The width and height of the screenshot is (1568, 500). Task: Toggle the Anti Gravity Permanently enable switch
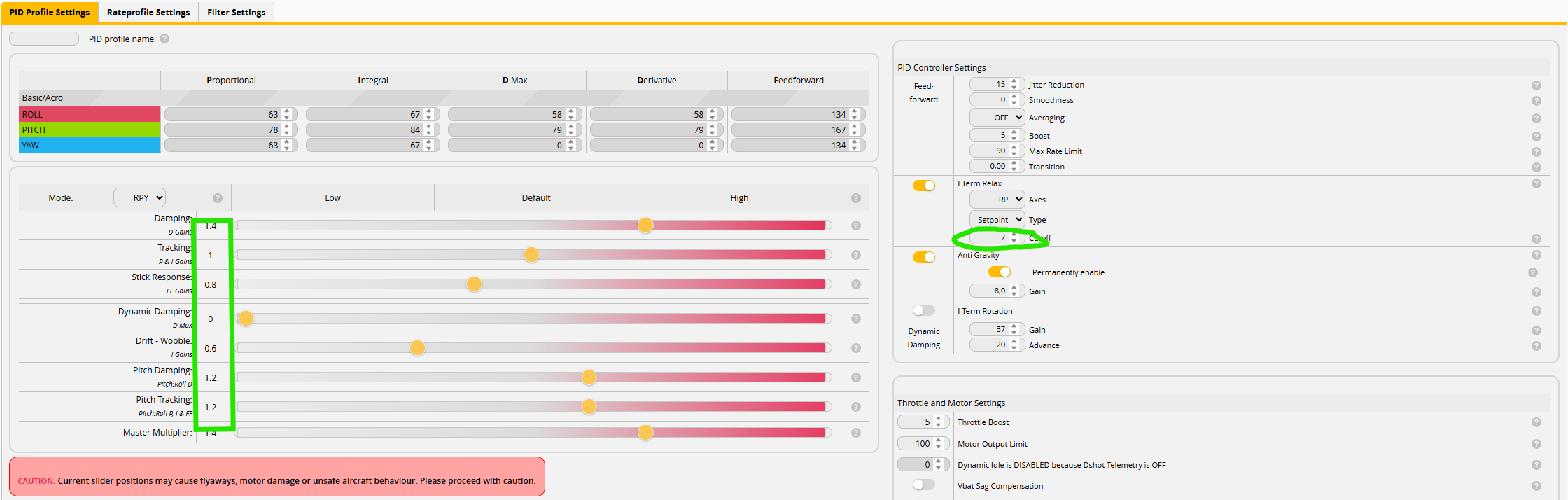point(999,272)
